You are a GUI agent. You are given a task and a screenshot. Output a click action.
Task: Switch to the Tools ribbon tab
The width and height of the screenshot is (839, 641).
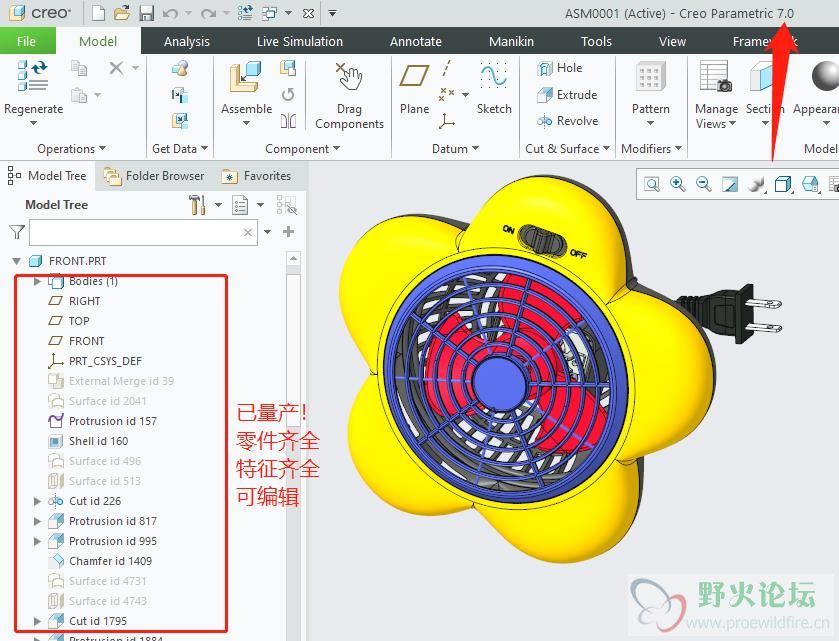coord(596,41)
